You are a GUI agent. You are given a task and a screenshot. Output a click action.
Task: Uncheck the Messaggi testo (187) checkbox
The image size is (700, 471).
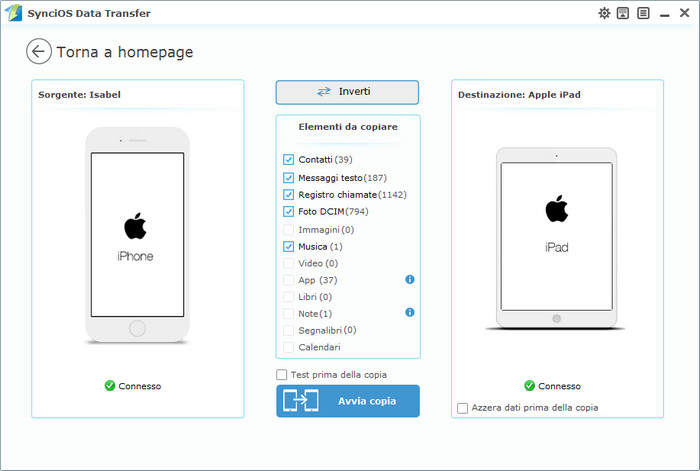coord(288,178)
